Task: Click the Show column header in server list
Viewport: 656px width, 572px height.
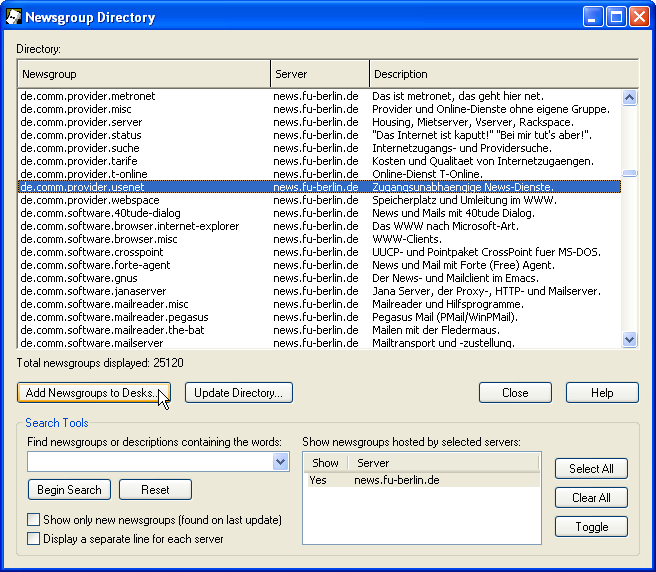Action: (x=325, y=463)
